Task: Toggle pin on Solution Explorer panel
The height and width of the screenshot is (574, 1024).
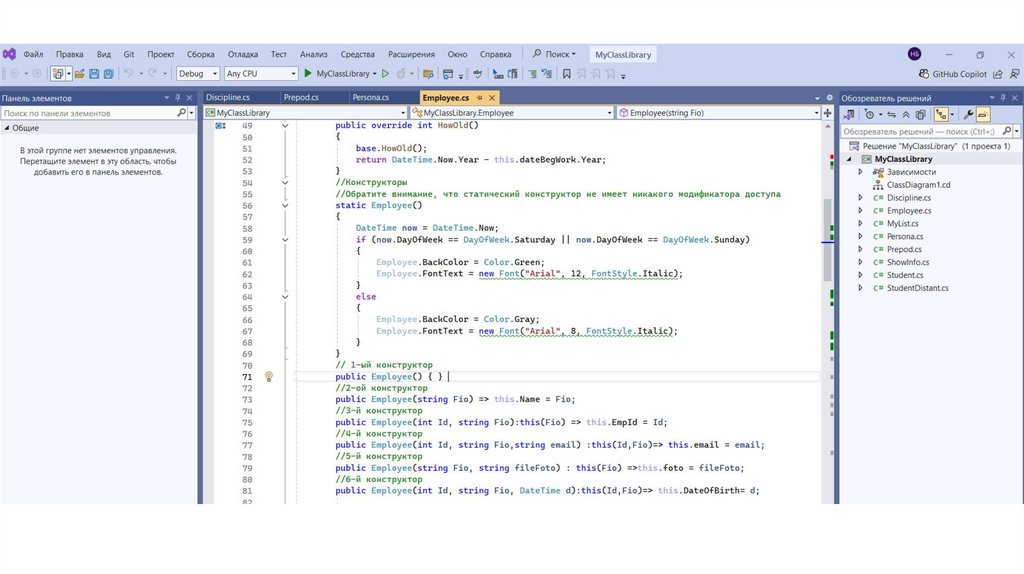Action: pyautogui.click(x=1002, y=98)
